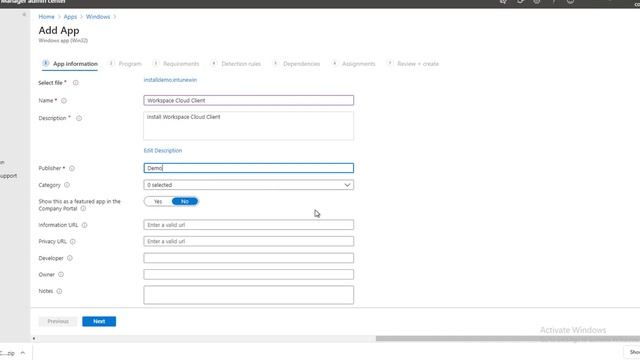Click the Publisher info icon
The width and height of the screenshot is (640, 360).
pos(72,169)
